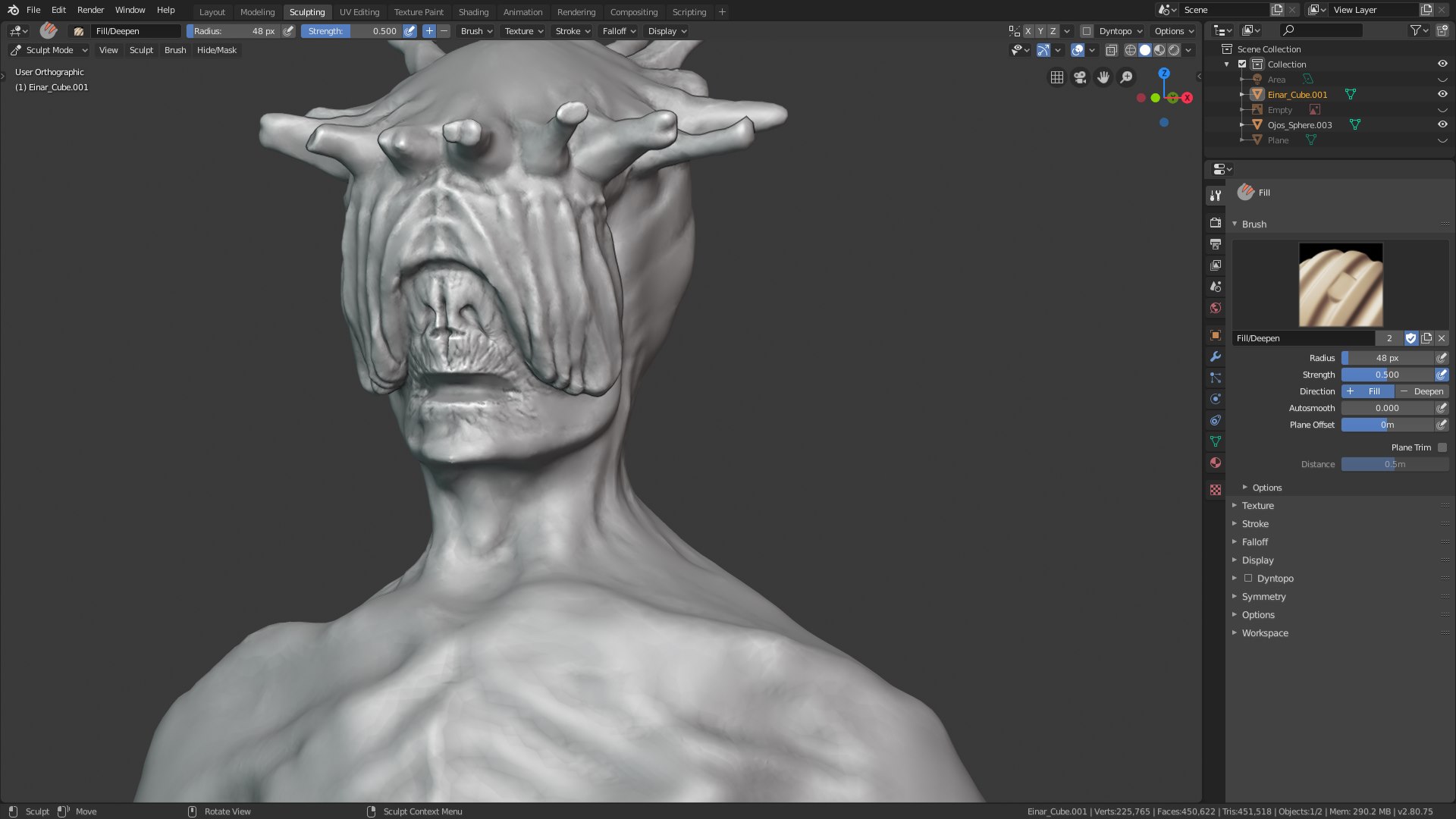Open the Hide/Mask menu
Image resolution: width=1456 pixels, height=819 pixels.
tap(217, 50)
